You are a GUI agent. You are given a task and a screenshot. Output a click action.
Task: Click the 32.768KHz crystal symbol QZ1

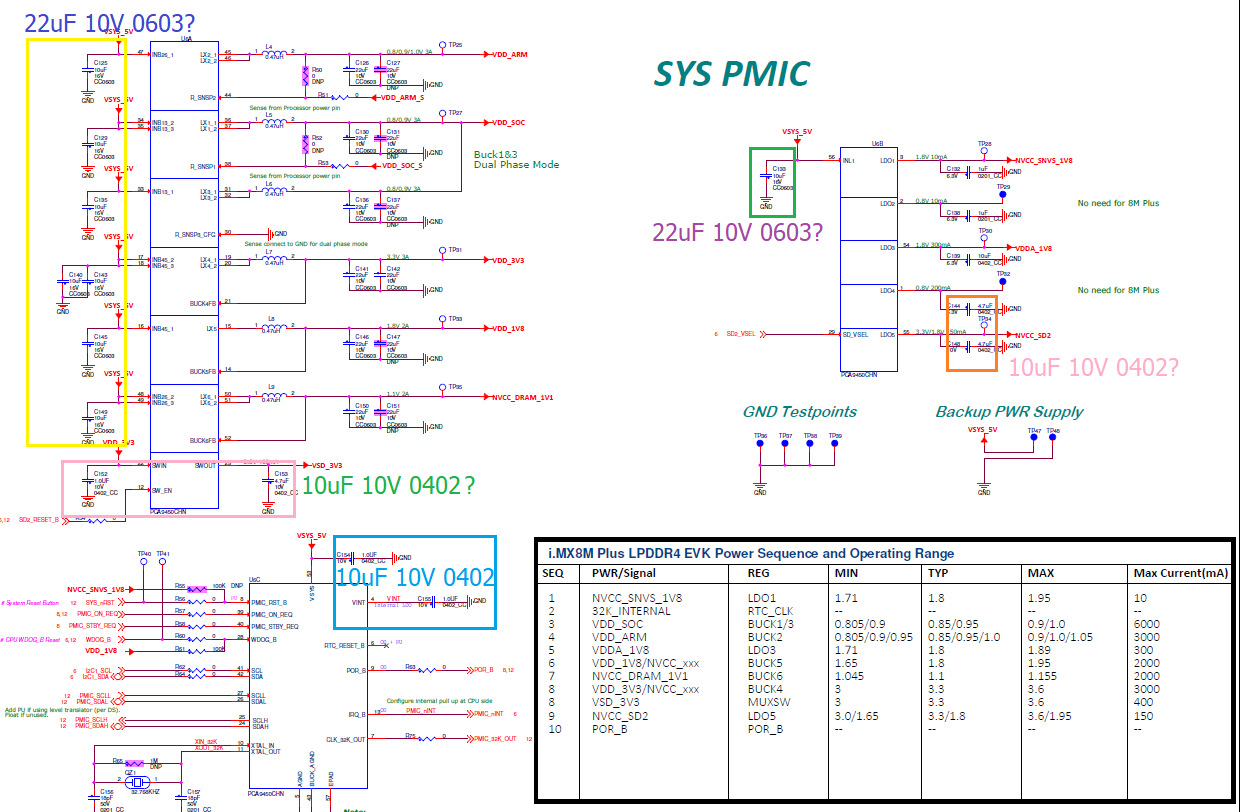138,783
